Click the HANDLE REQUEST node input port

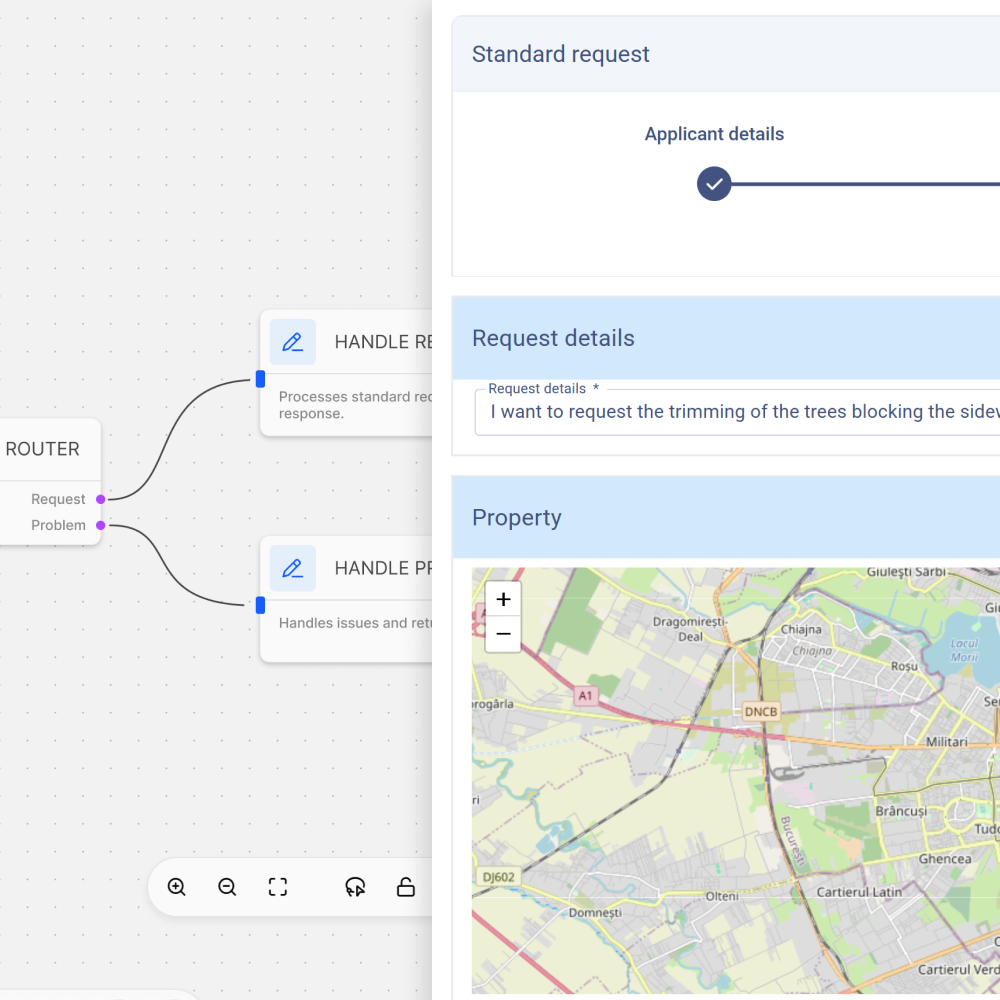260,379
